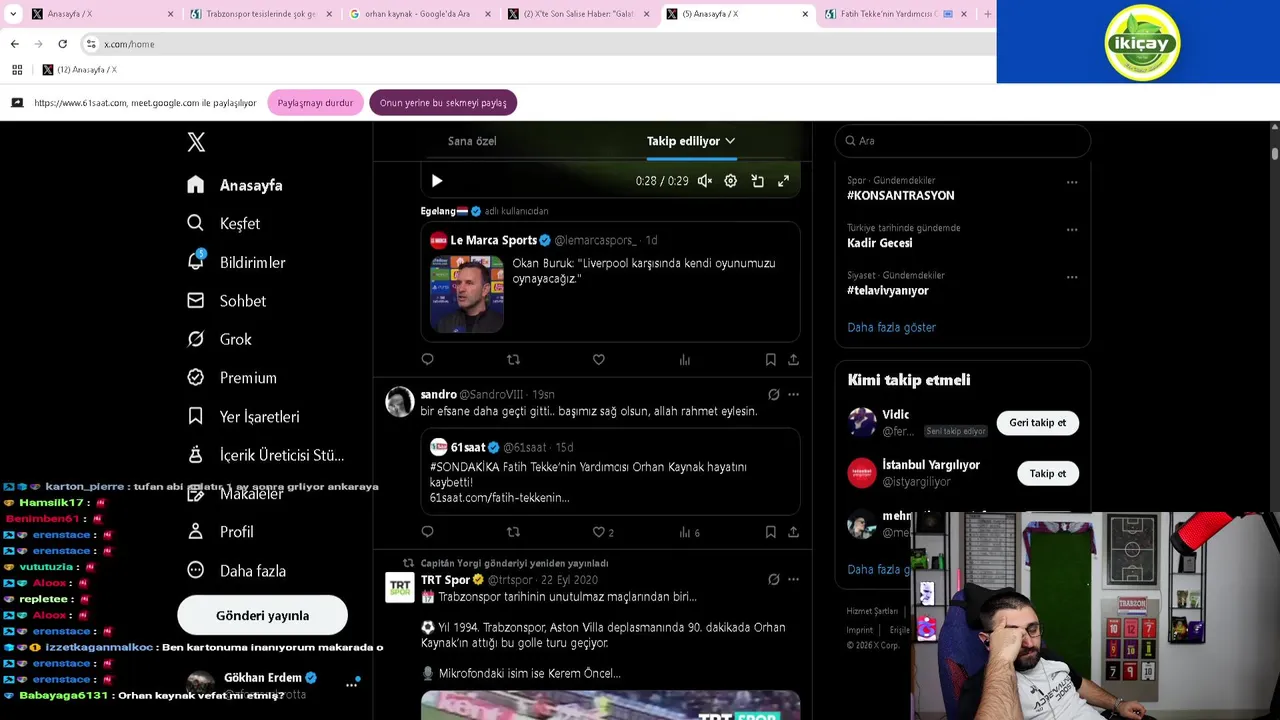Open Le Marca Sports quoted post thumbnail
This screenshot has width=1280, height=720.
point(467,294)
